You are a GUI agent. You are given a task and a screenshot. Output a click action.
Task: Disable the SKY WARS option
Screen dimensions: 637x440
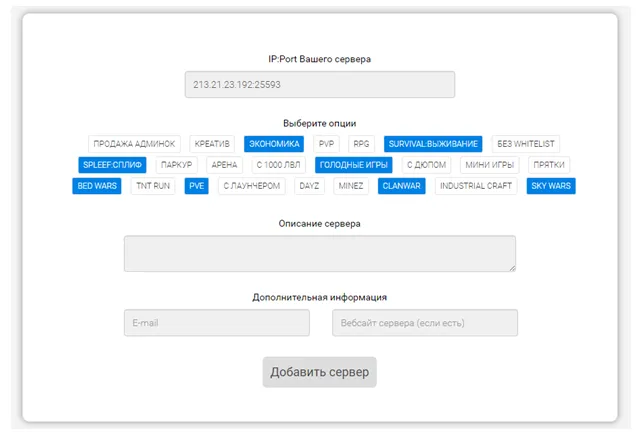pyautogui.click(x=551, y=186)
